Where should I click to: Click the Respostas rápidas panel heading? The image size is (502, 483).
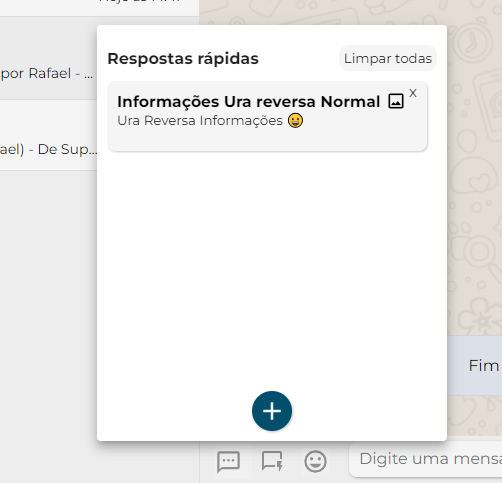(183, 59)
